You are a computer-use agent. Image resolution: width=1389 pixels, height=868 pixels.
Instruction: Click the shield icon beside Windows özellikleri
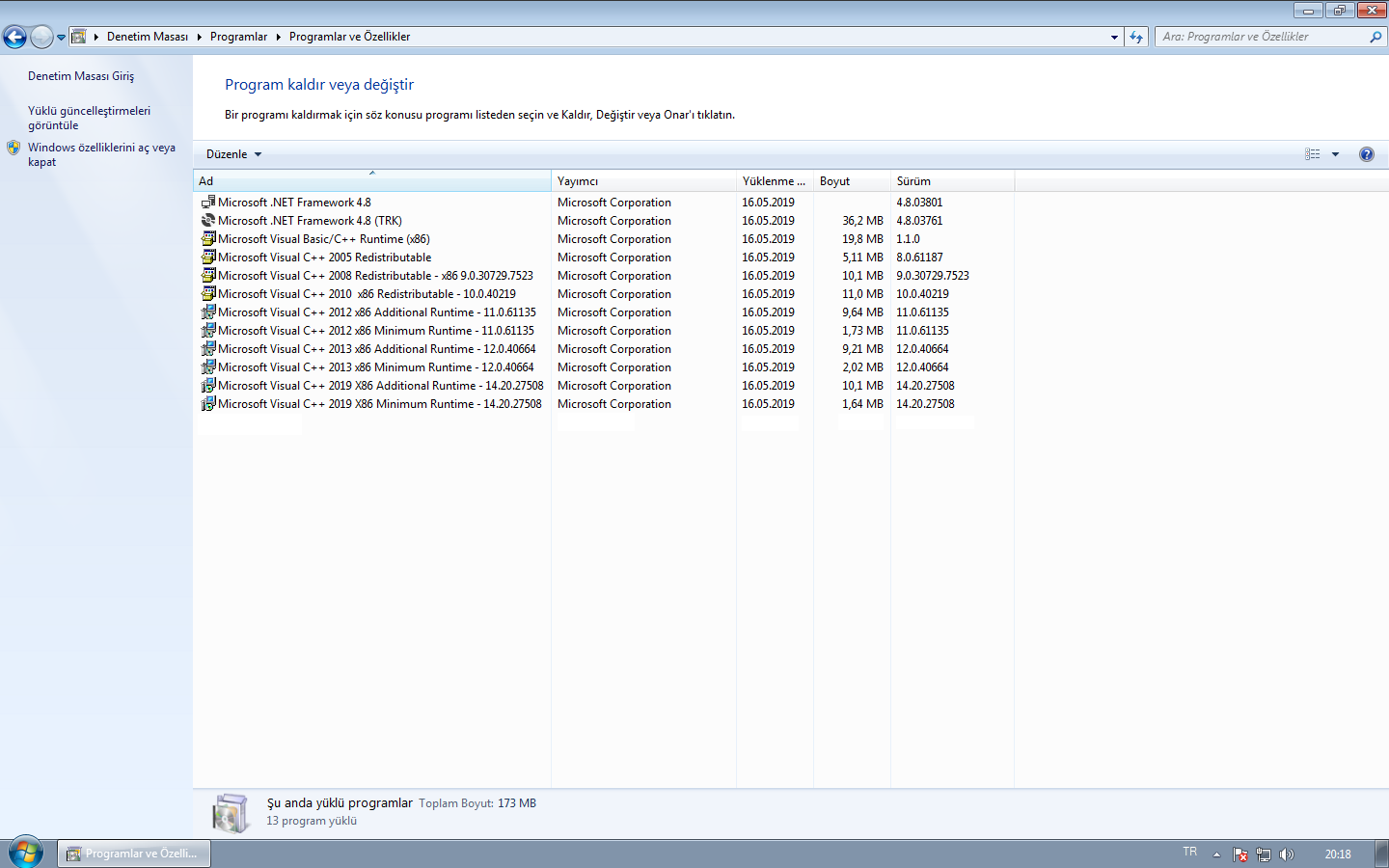(x=14, y=148)
